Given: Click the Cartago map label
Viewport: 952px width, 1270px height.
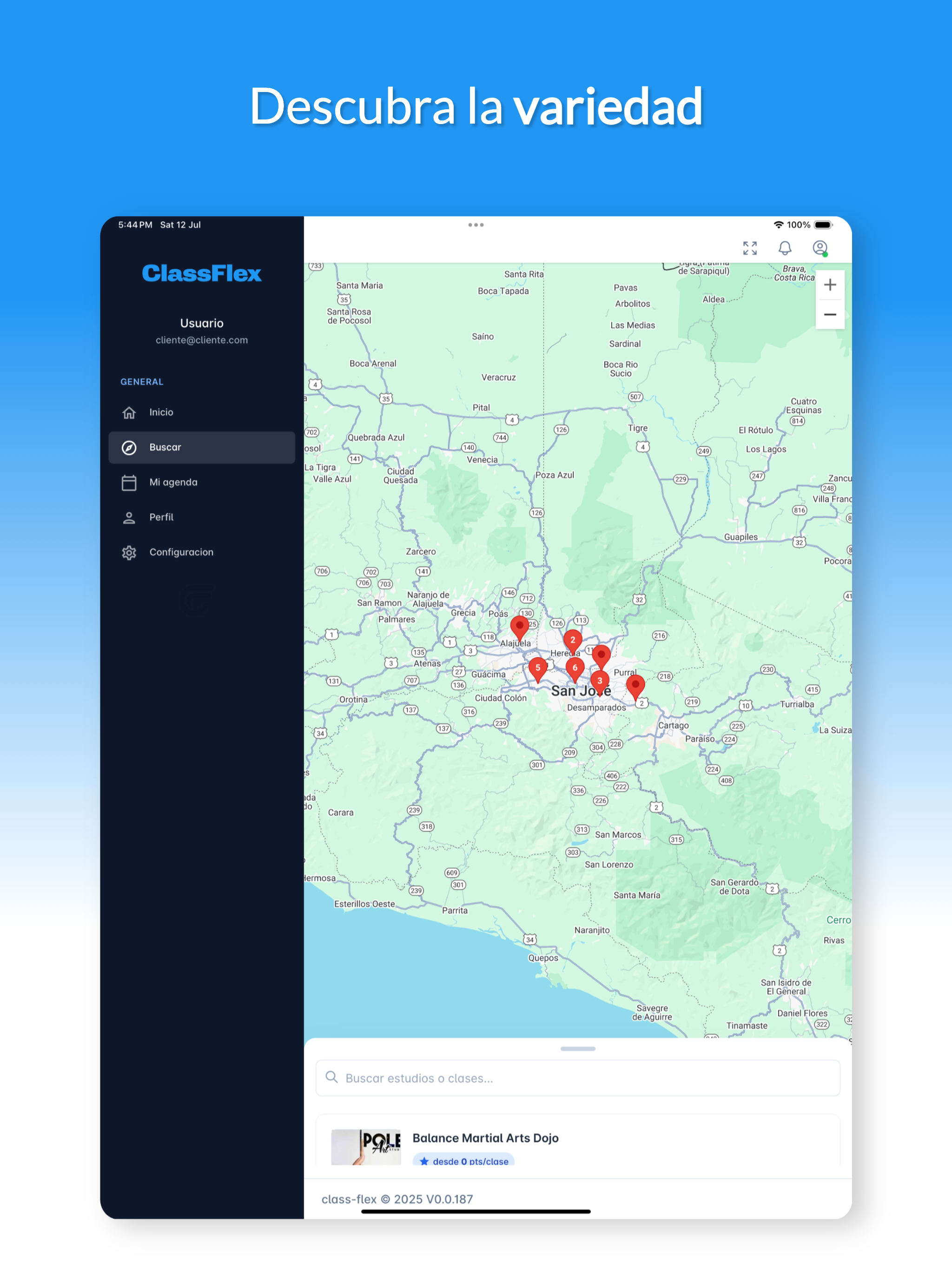Looking at the screenshot, I should (673, 725).
